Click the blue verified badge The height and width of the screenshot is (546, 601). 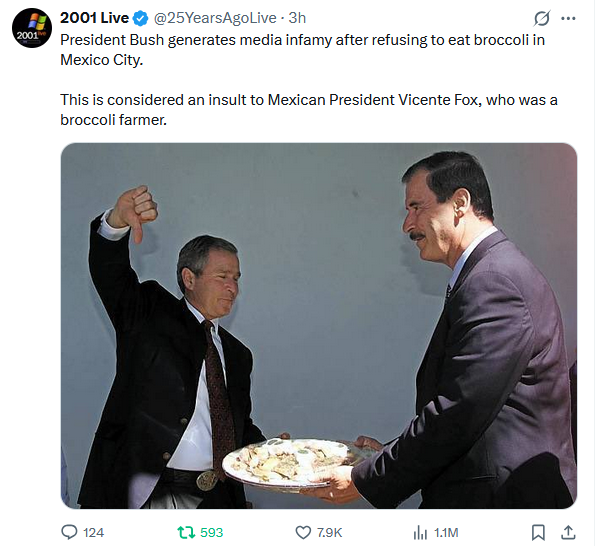click(140, 18)
